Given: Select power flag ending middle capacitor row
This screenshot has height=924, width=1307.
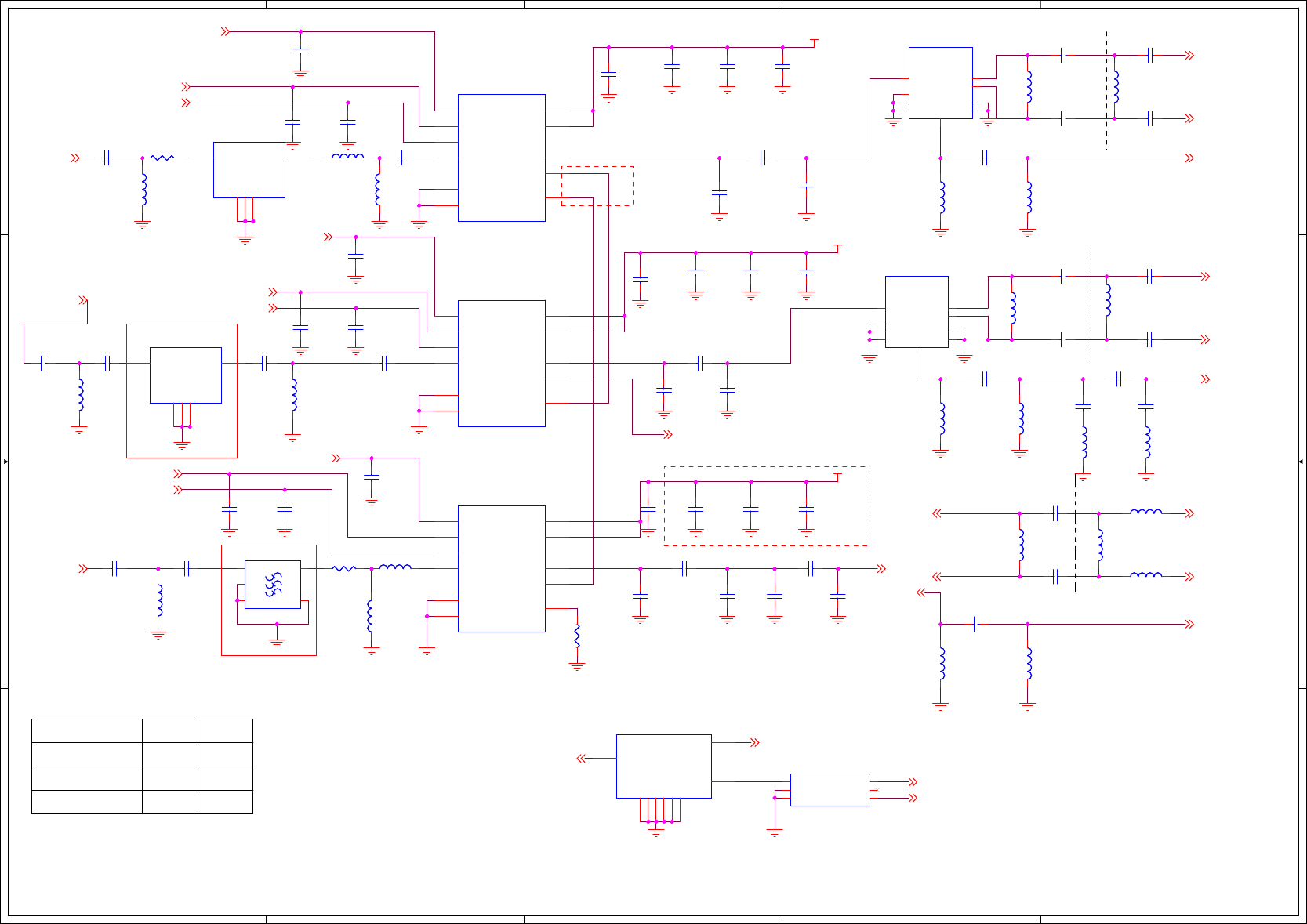Looking at the screenshot, I should click(838, 248).
